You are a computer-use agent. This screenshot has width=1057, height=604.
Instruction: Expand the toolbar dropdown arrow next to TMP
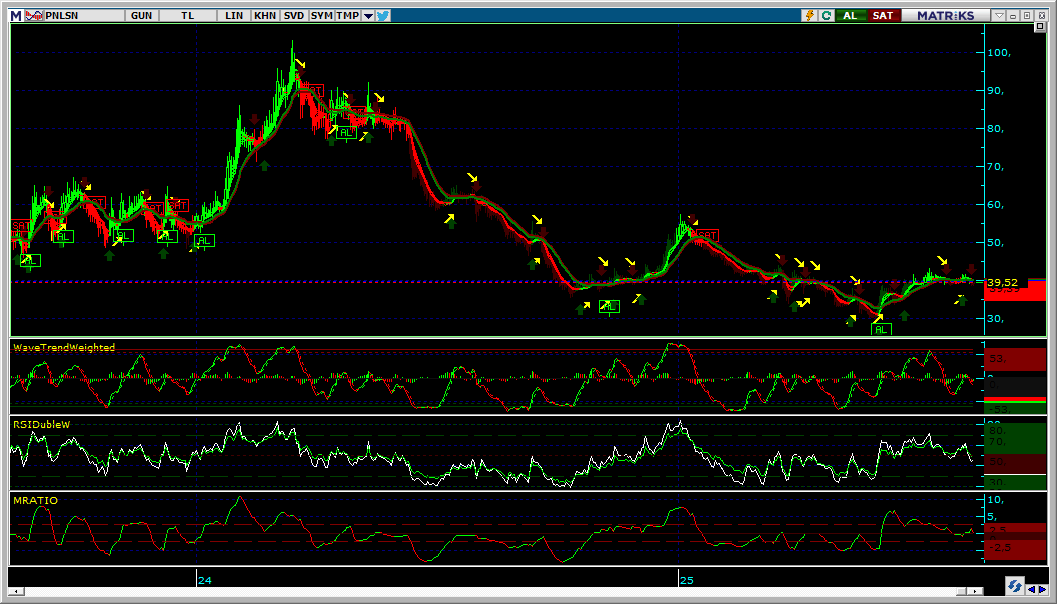(367, 16)
